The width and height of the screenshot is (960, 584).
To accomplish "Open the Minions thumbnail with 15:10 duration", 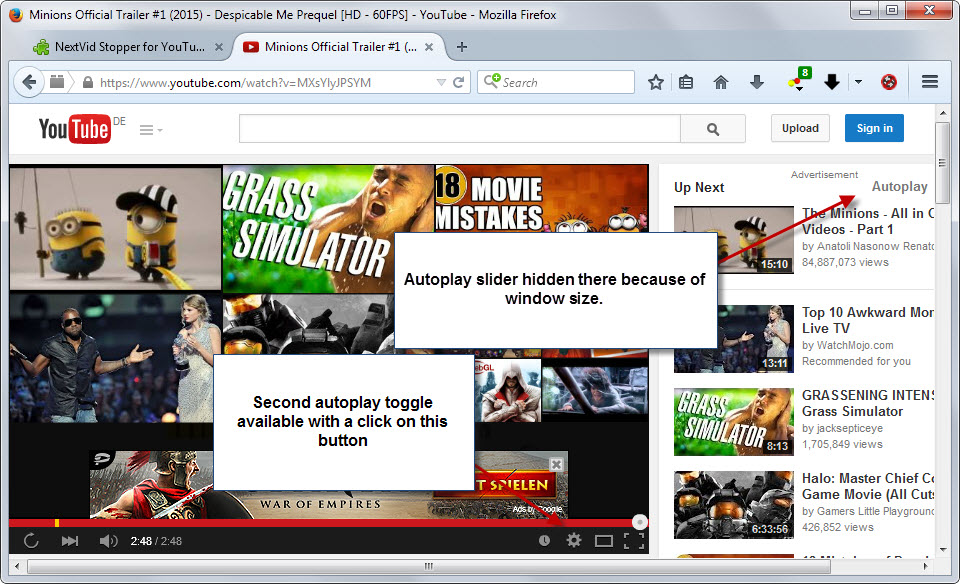I will 733,239.
